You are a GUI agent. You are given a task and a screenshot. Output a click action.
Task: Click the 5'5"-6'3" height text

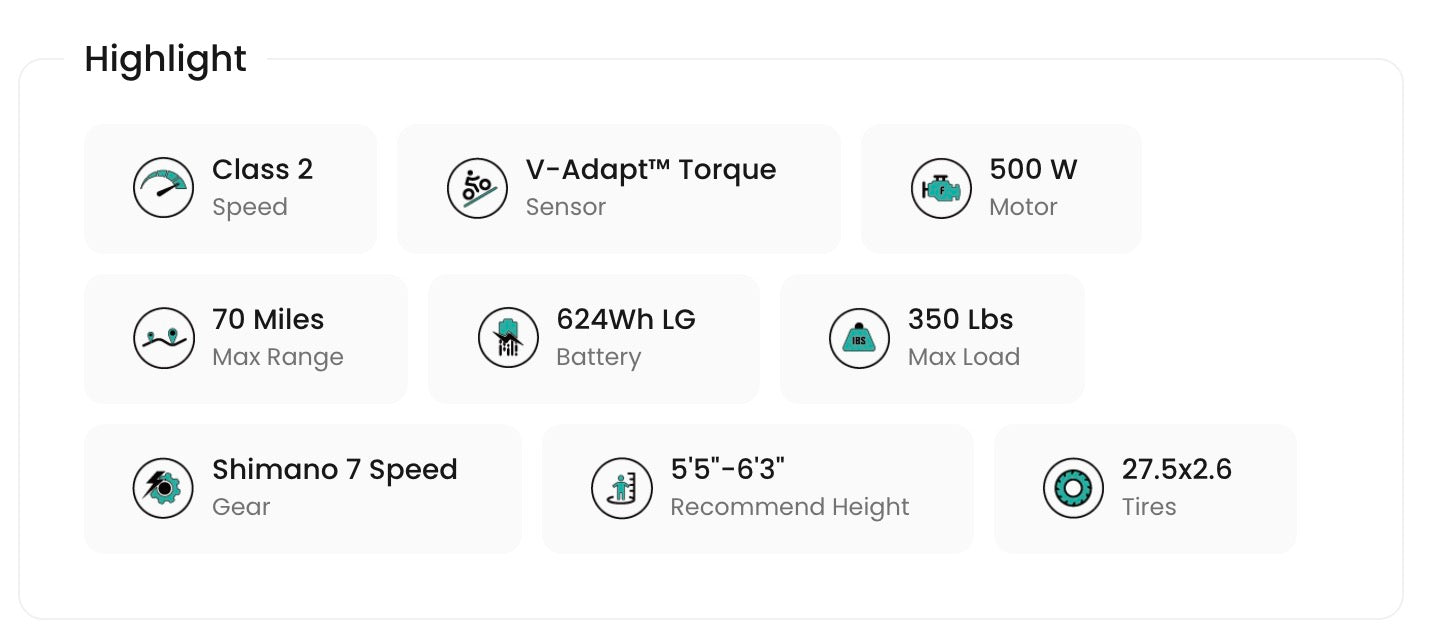(x=727, y=470)
